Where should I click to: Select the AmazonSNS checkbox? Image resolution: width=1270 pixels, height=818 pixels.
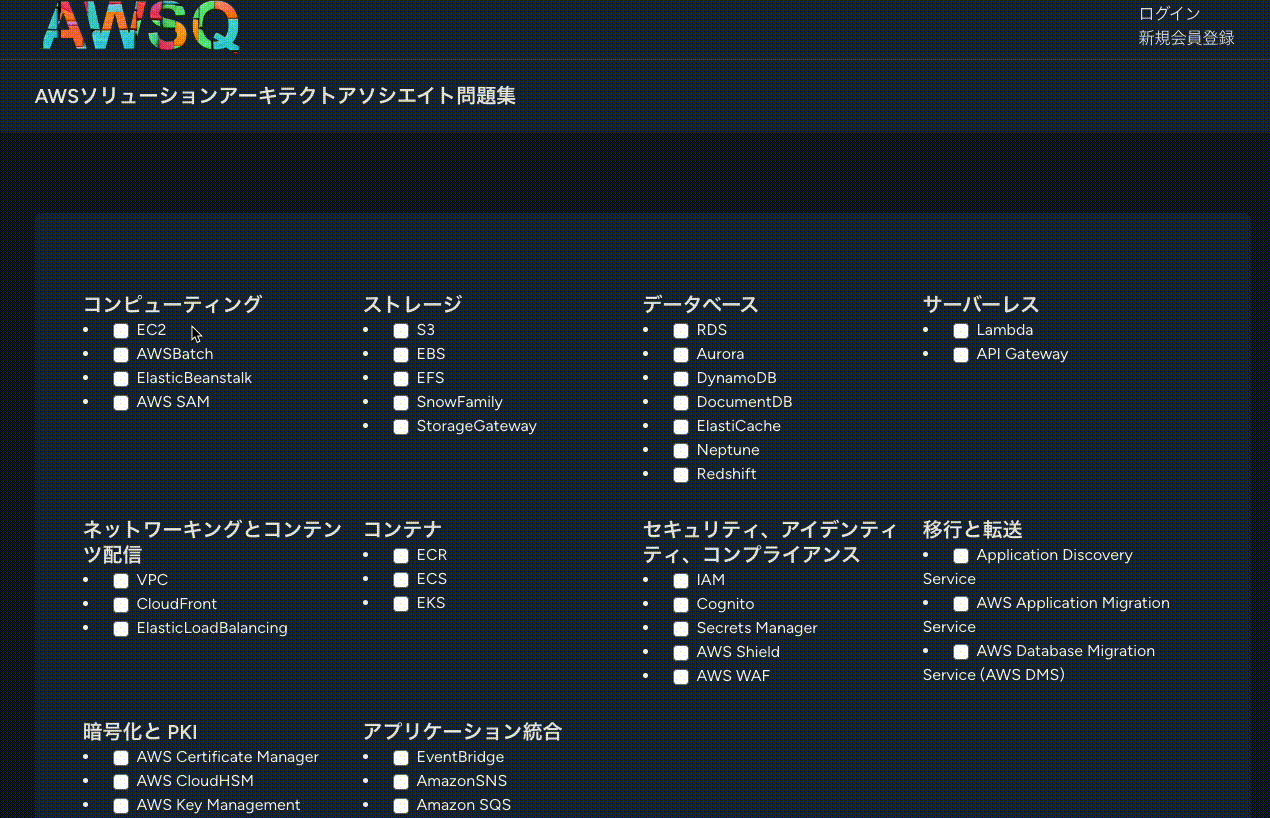click(401, 782)
